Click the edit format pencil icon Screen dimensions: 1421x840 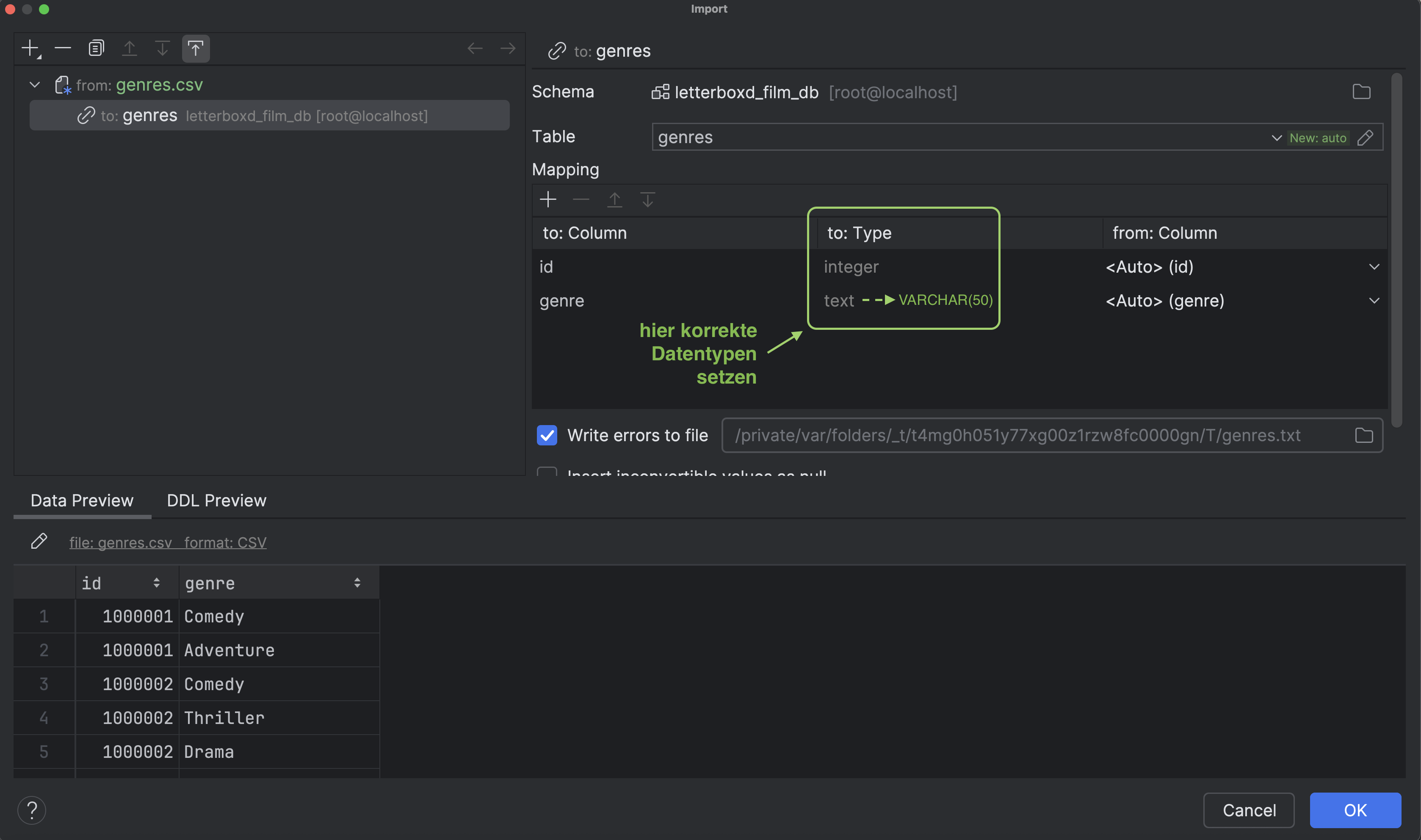39,542
